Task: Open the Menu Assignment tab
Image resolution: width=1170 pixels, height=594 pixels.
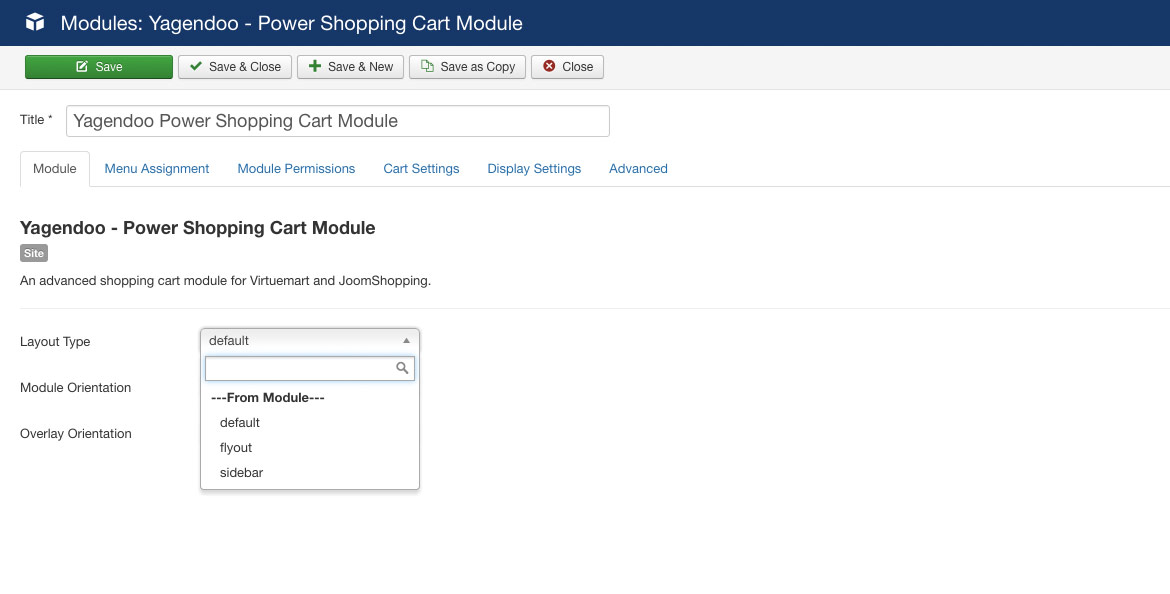Action: pos(157,169)
